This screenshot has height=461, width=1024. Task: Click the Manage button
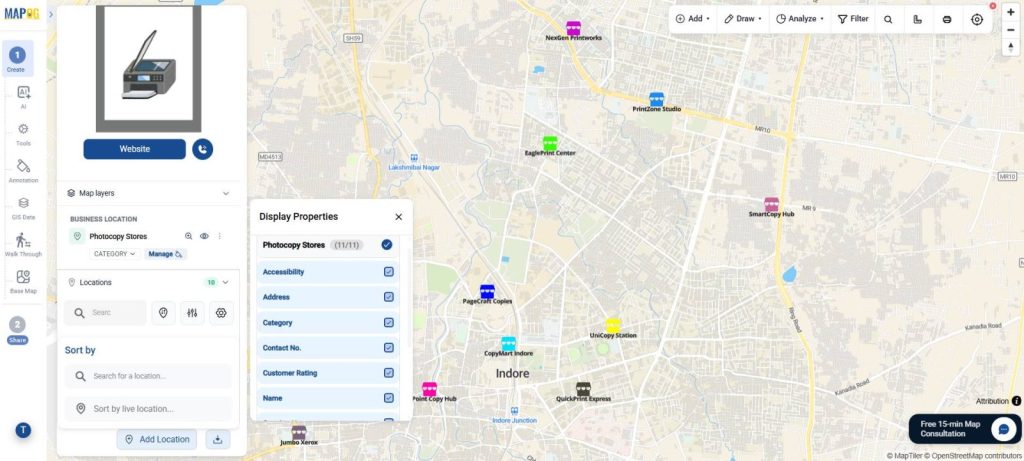click(x=166, y=254)
